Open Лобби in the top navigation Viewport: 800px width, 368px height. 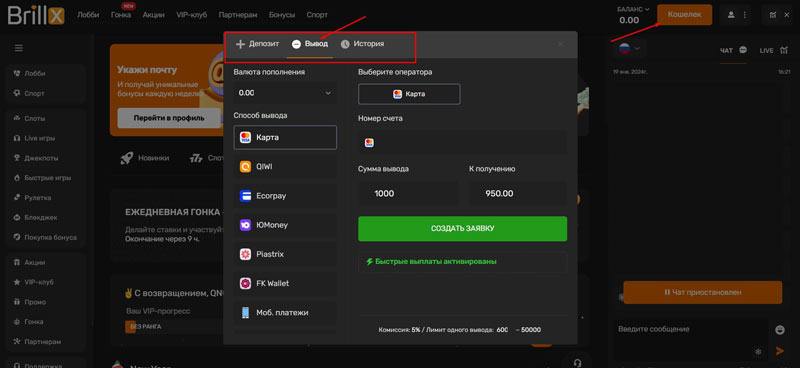88,15
